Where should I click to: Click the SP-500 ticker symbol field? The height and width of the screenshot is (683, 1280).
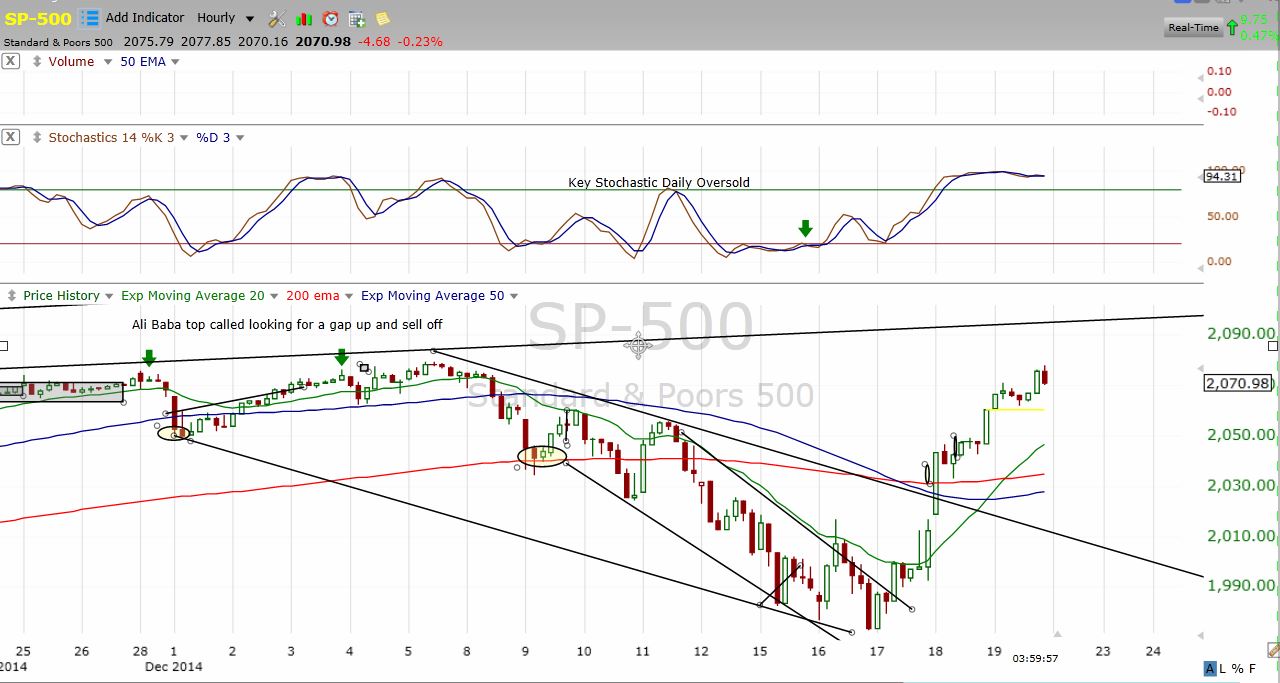tap(38, 18)
